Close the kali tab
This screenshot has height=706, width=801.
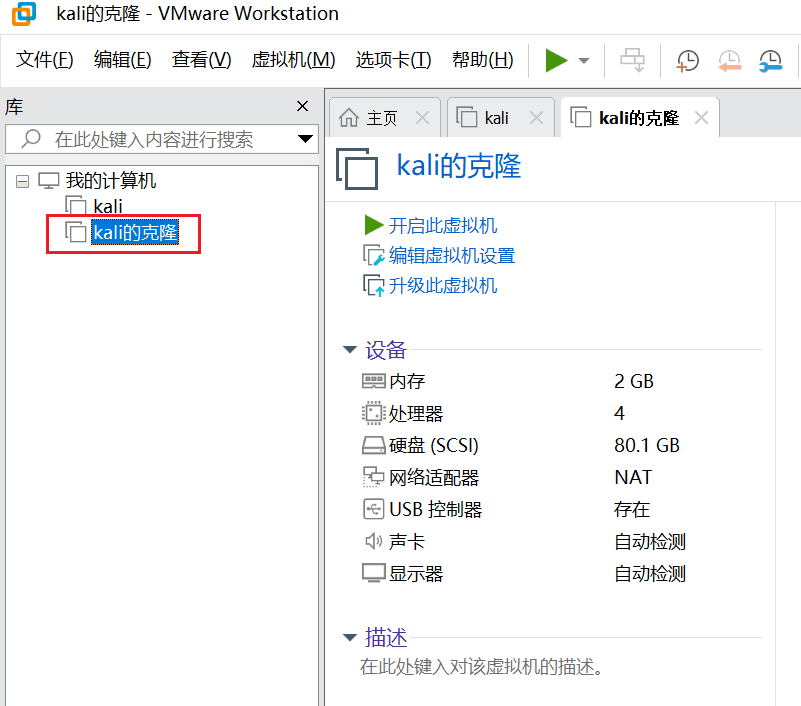pos(536,118)
